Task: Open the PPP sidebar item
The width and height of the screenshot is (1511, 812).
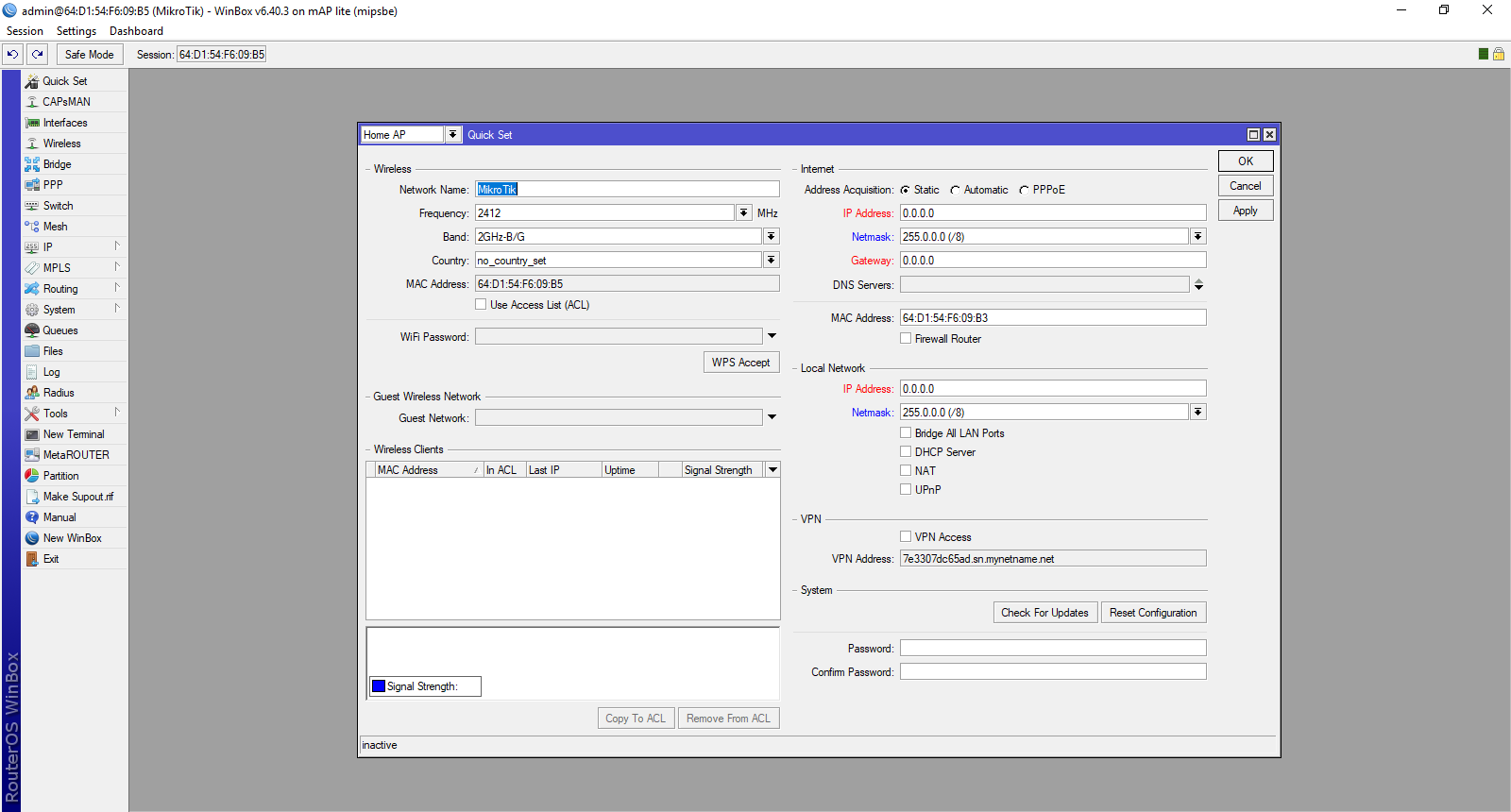Action: tap(75, 185)
